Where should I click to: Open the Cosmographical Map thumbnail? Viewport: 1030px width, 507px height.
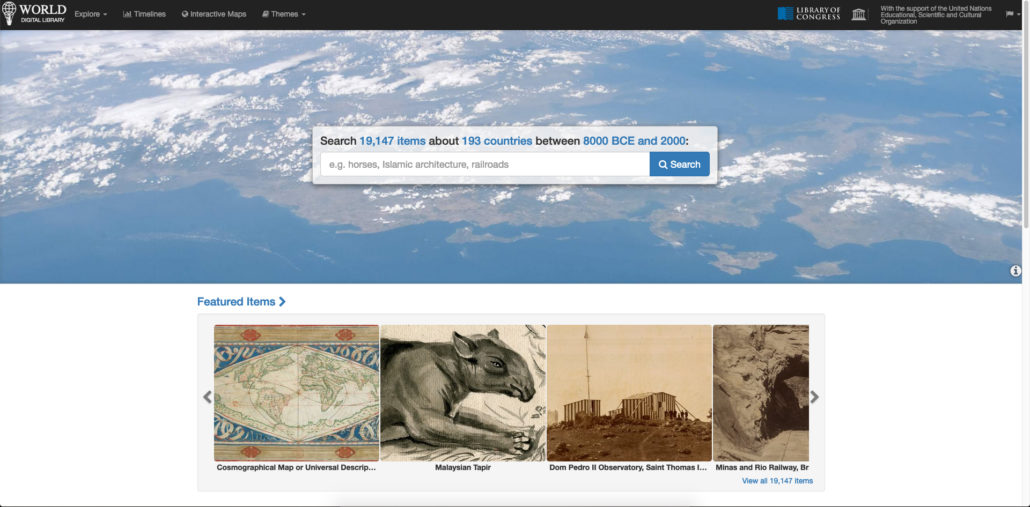coord(296,393)
